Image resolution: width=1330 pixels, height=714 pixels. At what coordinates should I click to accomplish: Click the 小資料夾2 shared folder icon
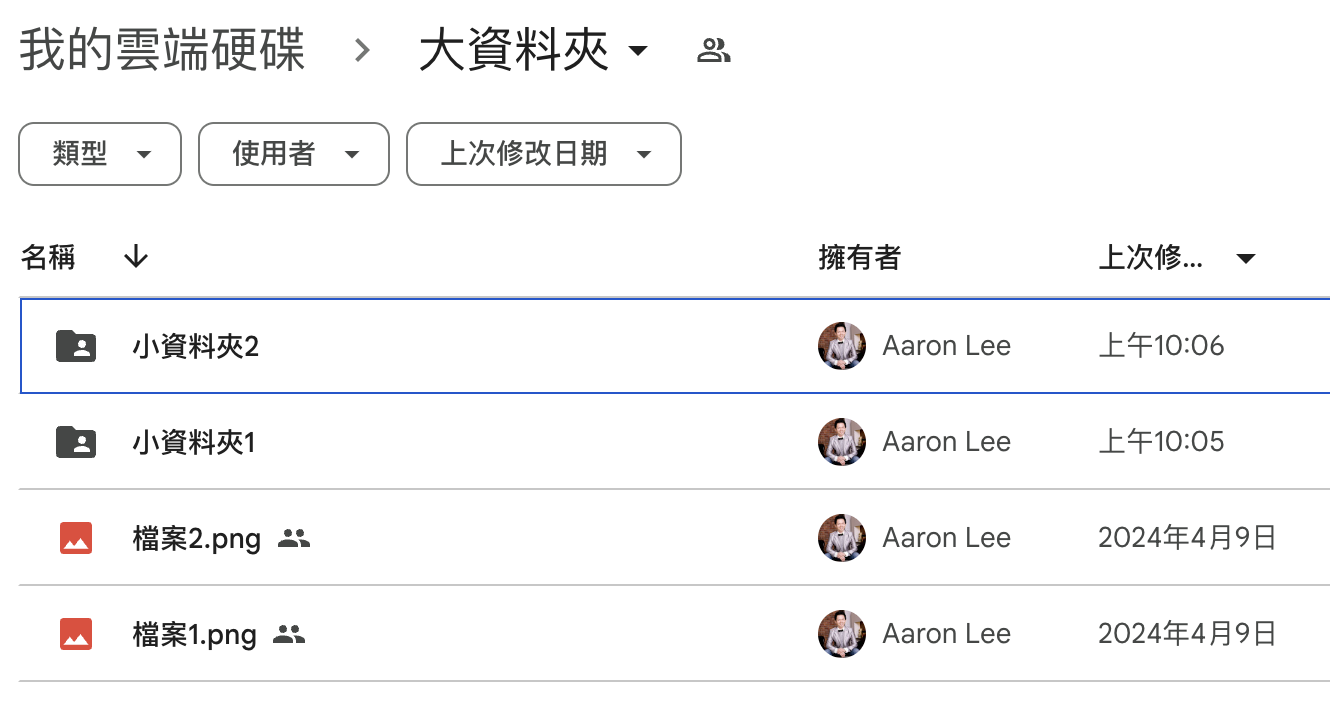coord(76,346)
